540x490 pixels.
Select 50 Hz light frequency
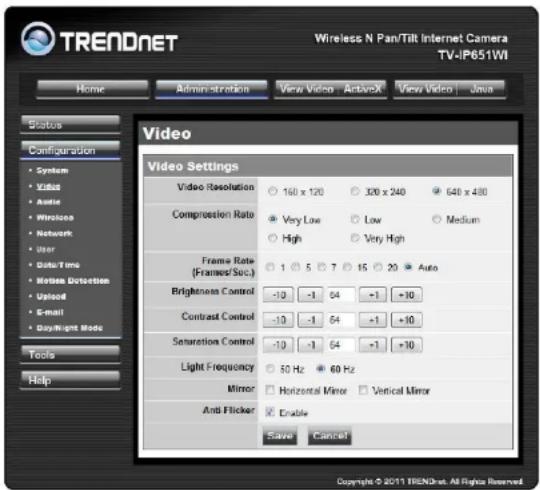[270, 369]
